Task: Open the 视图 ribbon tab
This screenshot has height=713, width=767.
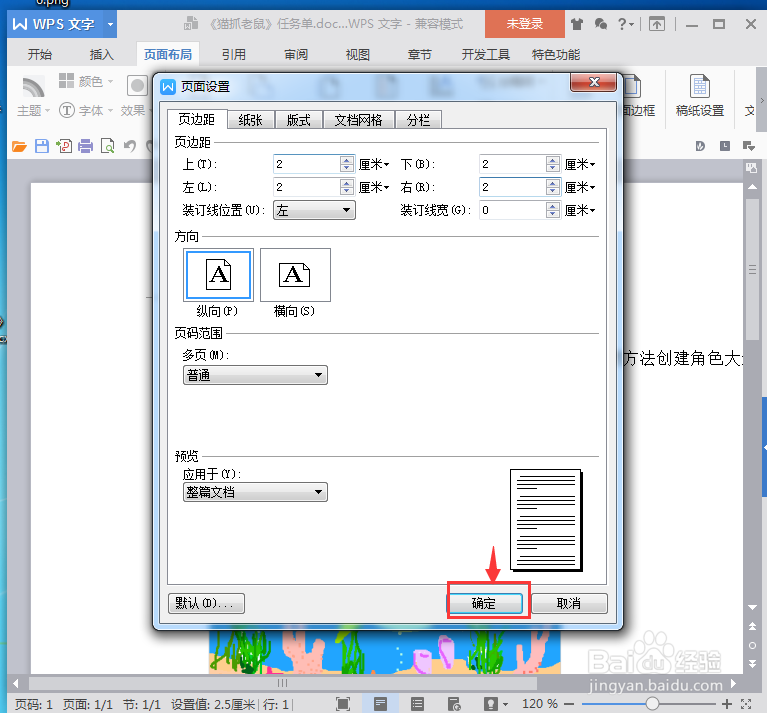Action: pos(358,54)
